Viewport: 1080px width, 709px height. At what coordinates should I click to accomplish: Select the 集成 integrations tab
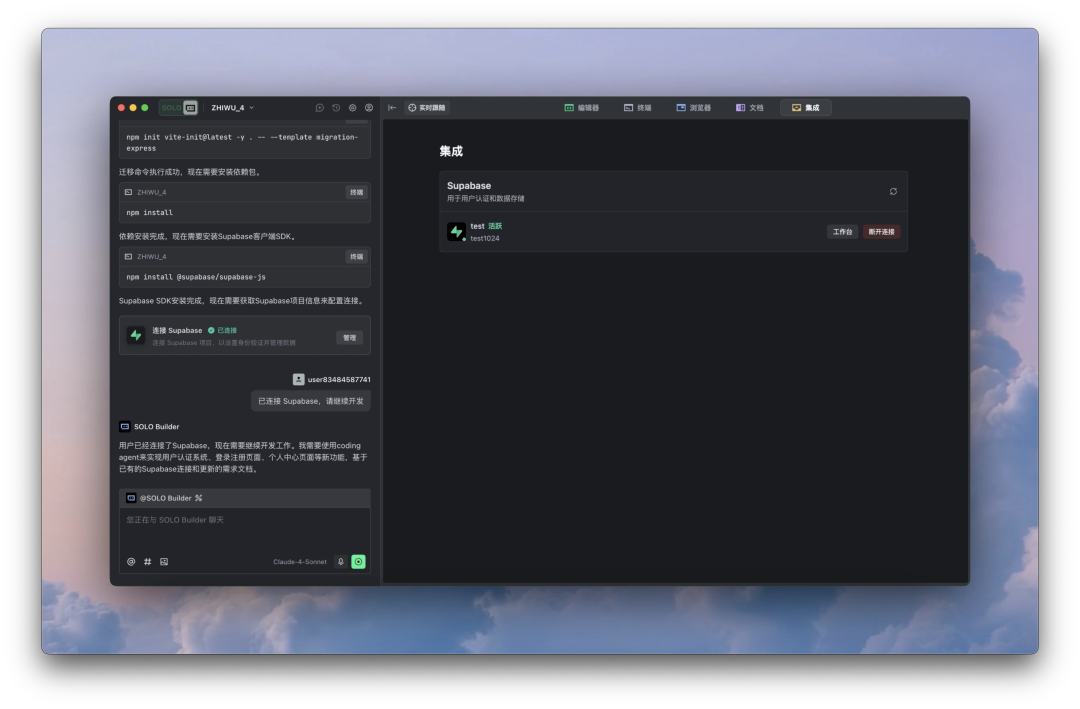pos(806,107)
